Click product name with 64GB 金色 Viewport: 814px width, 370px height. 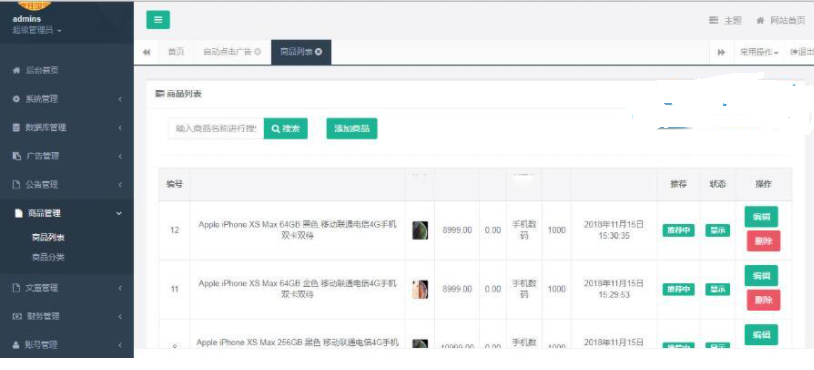[x=297, y=289]
